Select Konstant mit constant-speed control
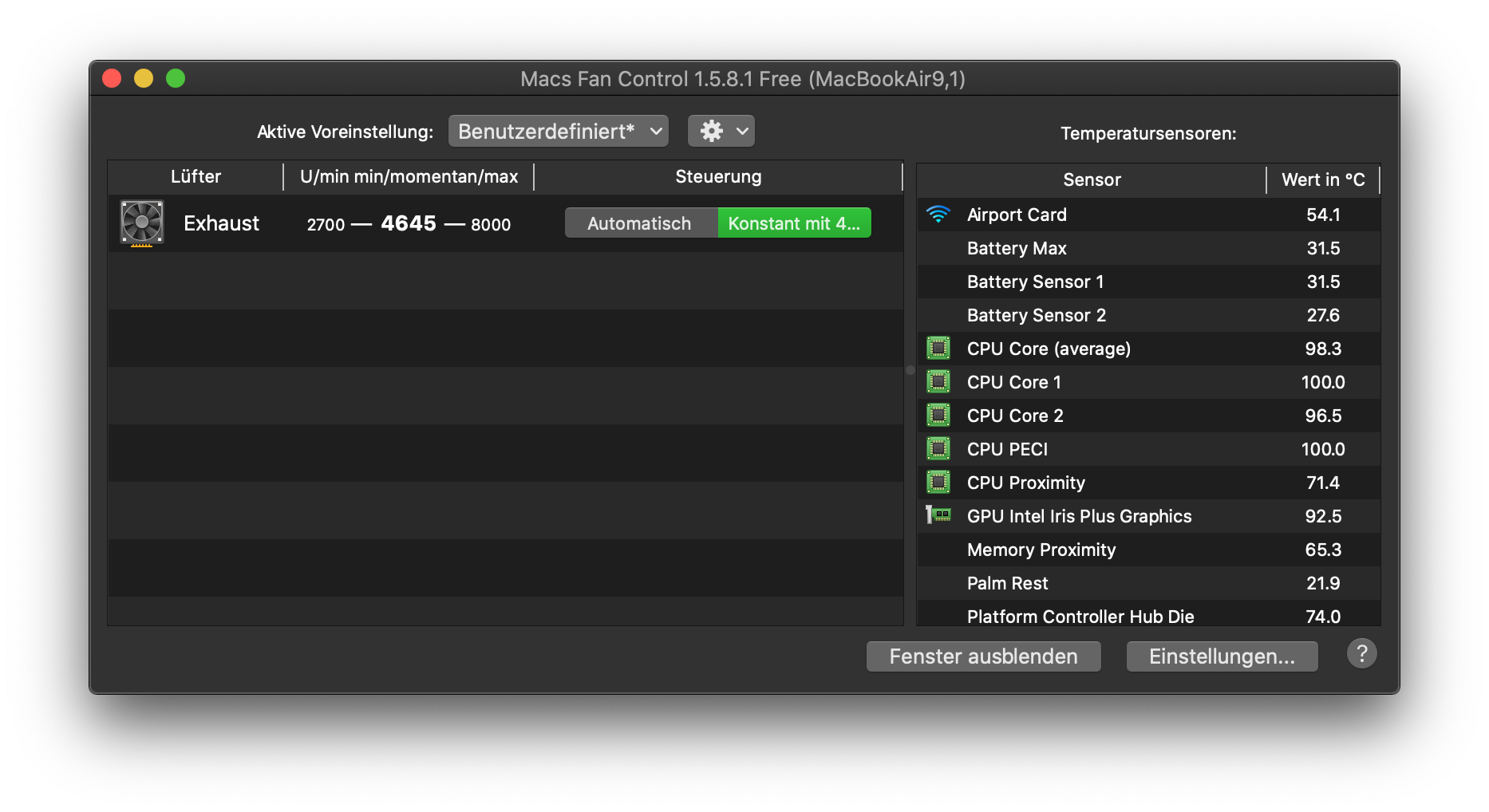 tap(794, 223)
